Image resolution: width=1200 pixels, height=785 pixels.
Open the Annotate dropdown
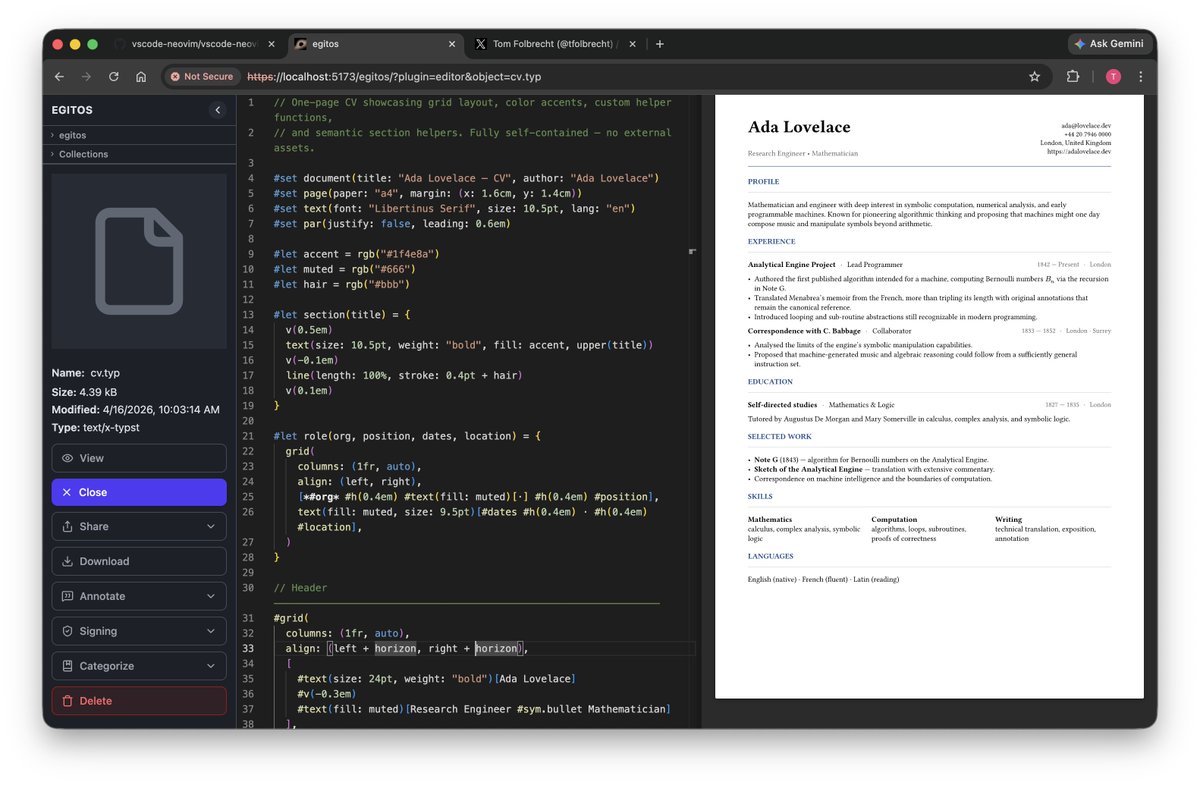click(x=139, y=596)
